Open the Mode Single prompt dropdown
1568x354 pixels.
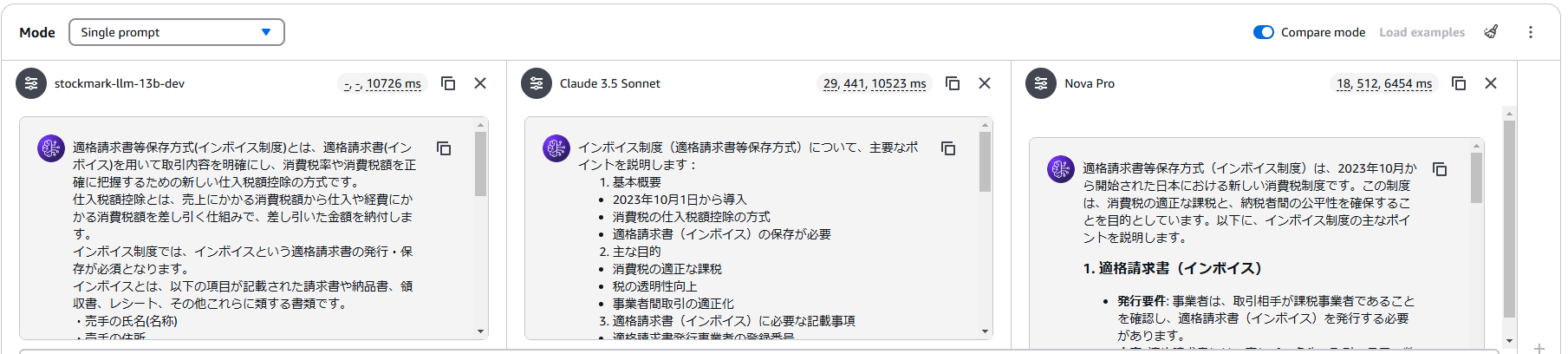[x=177, y=32]
